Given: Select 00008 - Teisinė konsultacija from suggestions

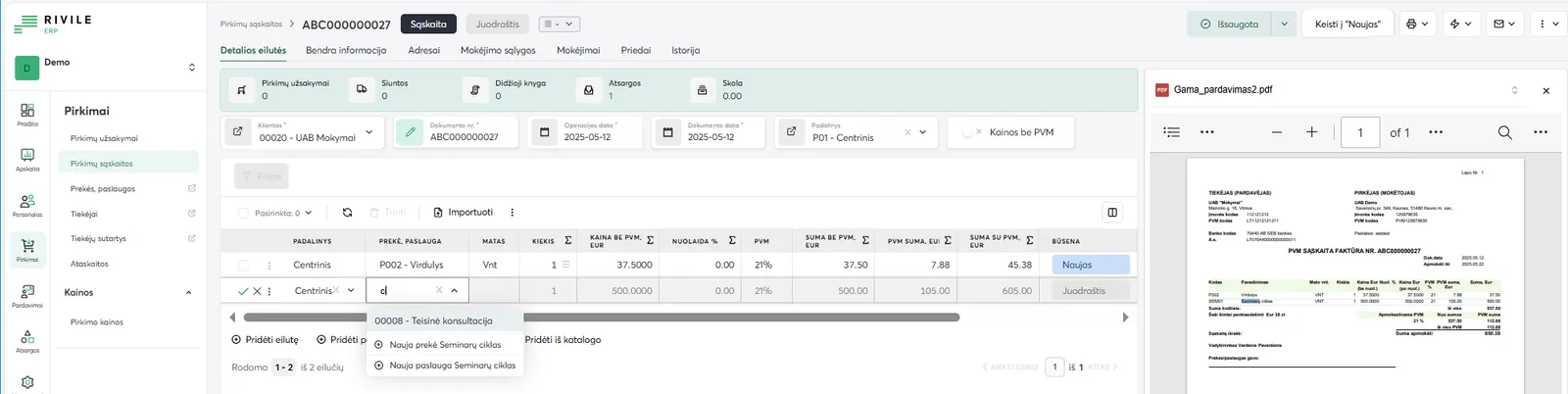Looking at the screenshot, I should (x=445, y=320).
